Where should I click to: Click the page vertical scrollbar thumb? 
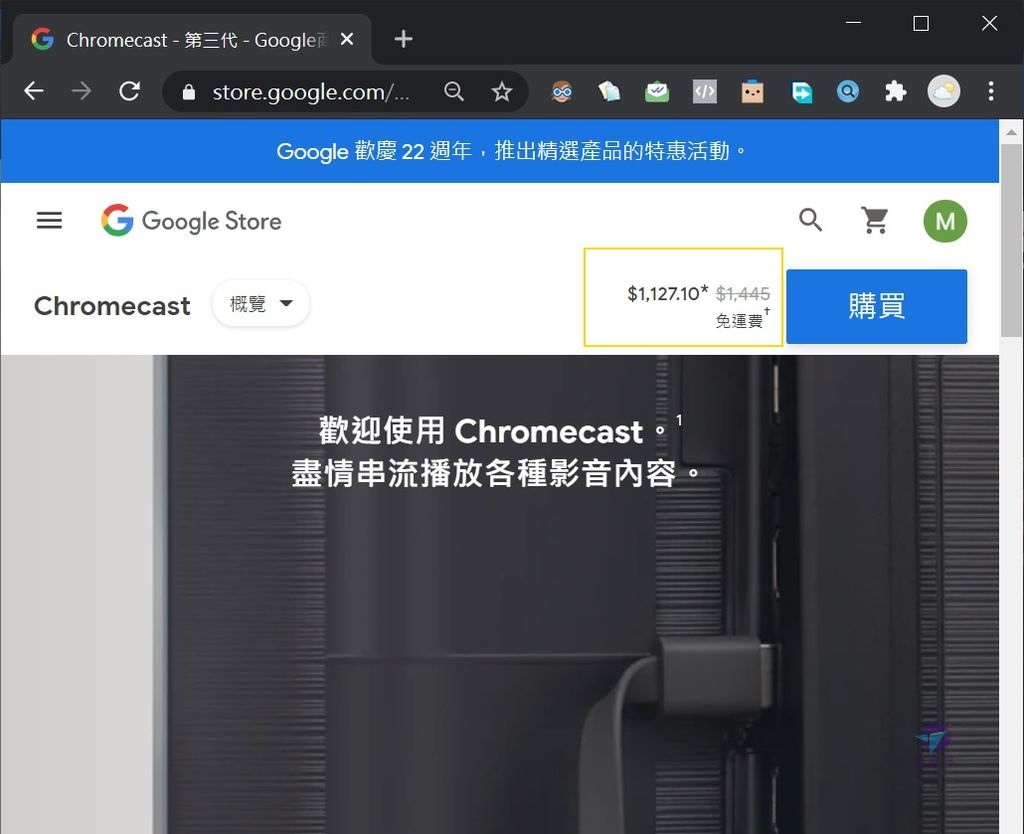tap(1012, 240)
